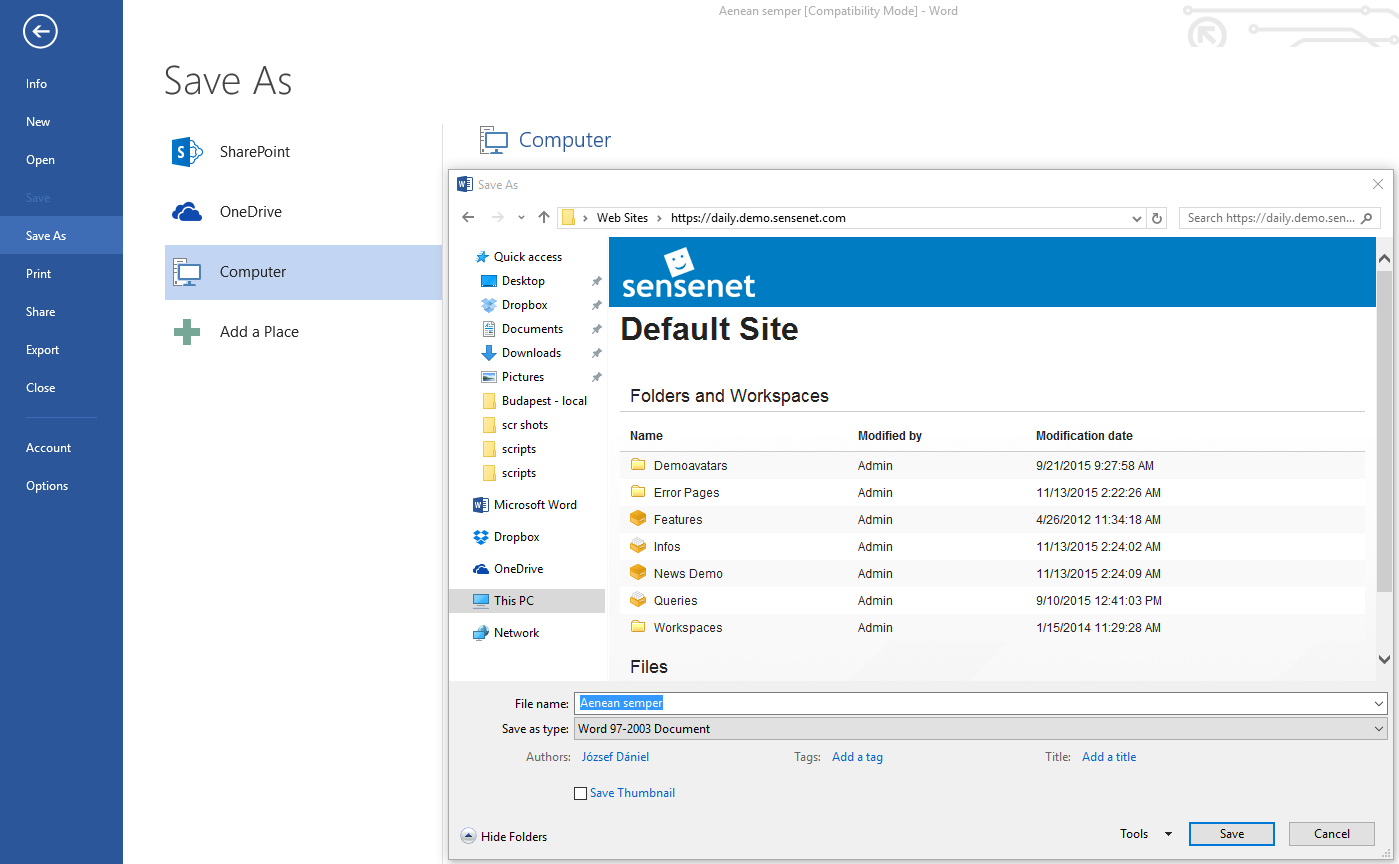Click the Modified by column header

pyautogui.click(x=890, y=436)
